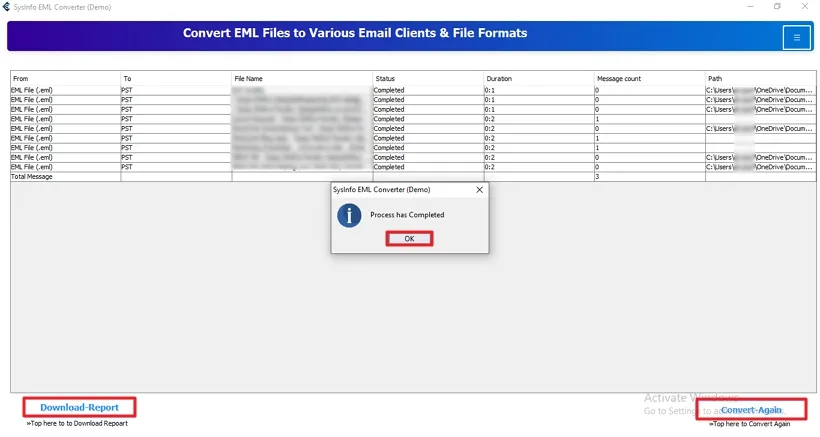Select the File Name column header

[302, 78]
